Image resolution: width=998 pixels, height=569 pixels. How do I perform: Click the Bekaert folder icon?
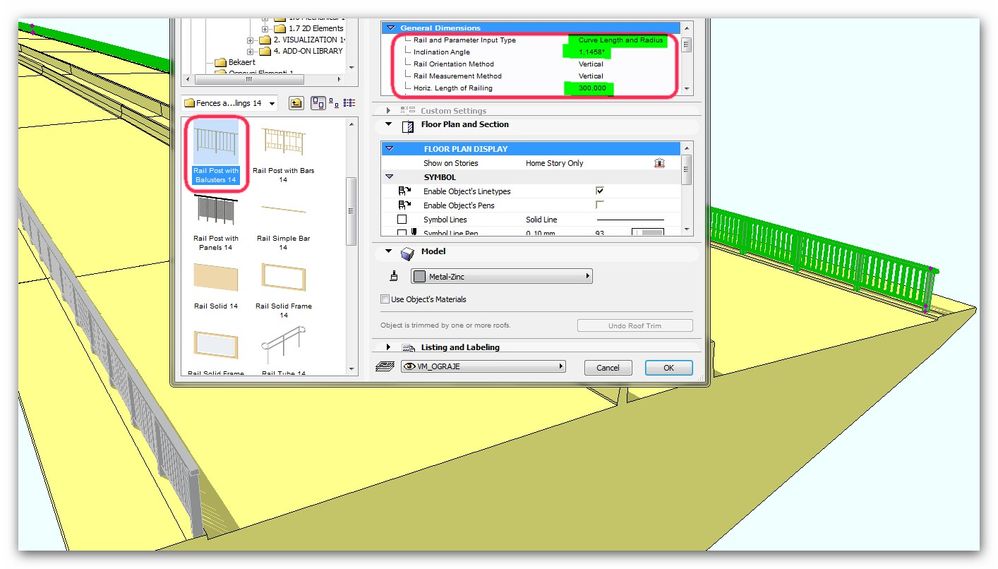pos(221,62)
